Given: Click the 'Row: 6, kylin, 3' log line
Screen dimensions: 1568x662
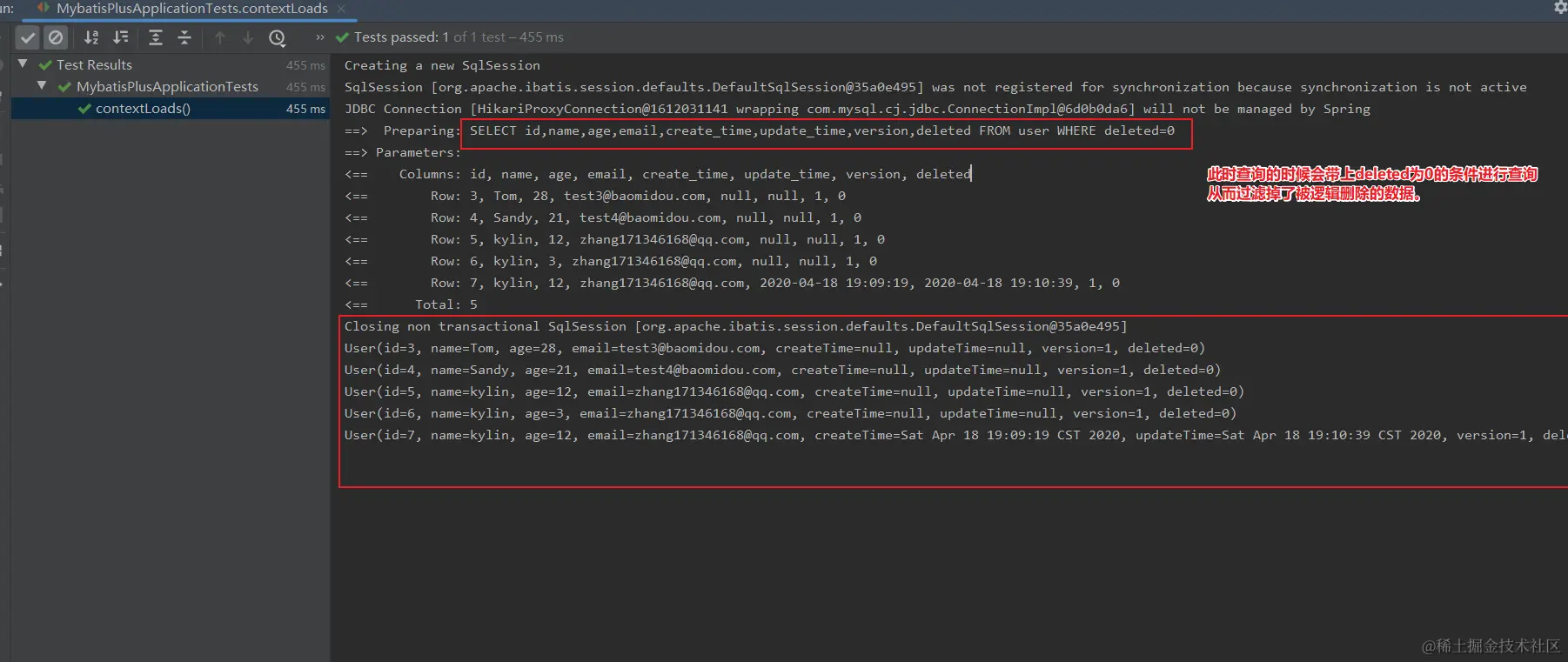Looking at the screenshot, I should coord(611,261).
